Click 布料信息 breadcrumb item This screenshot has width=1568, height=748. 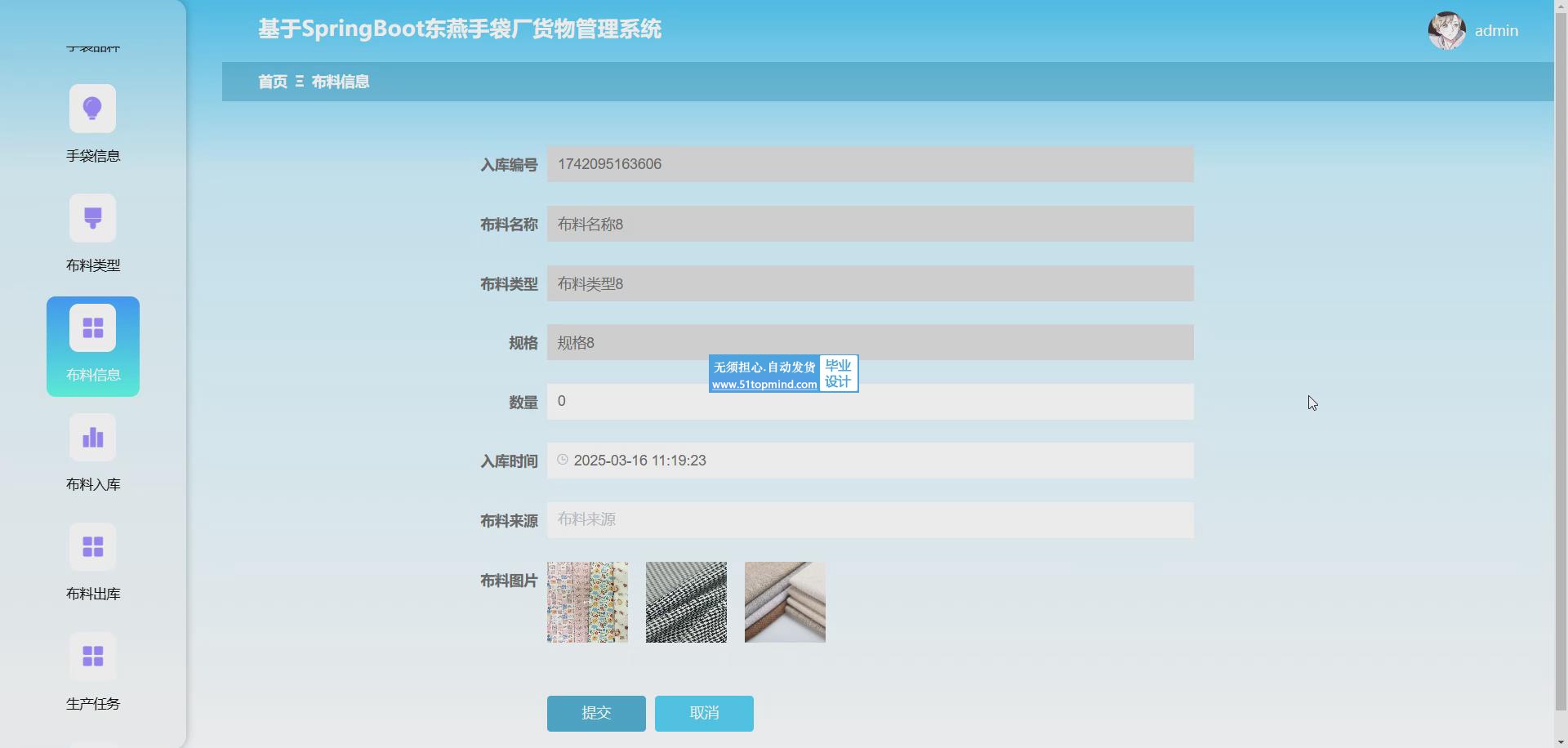(340, 82)
